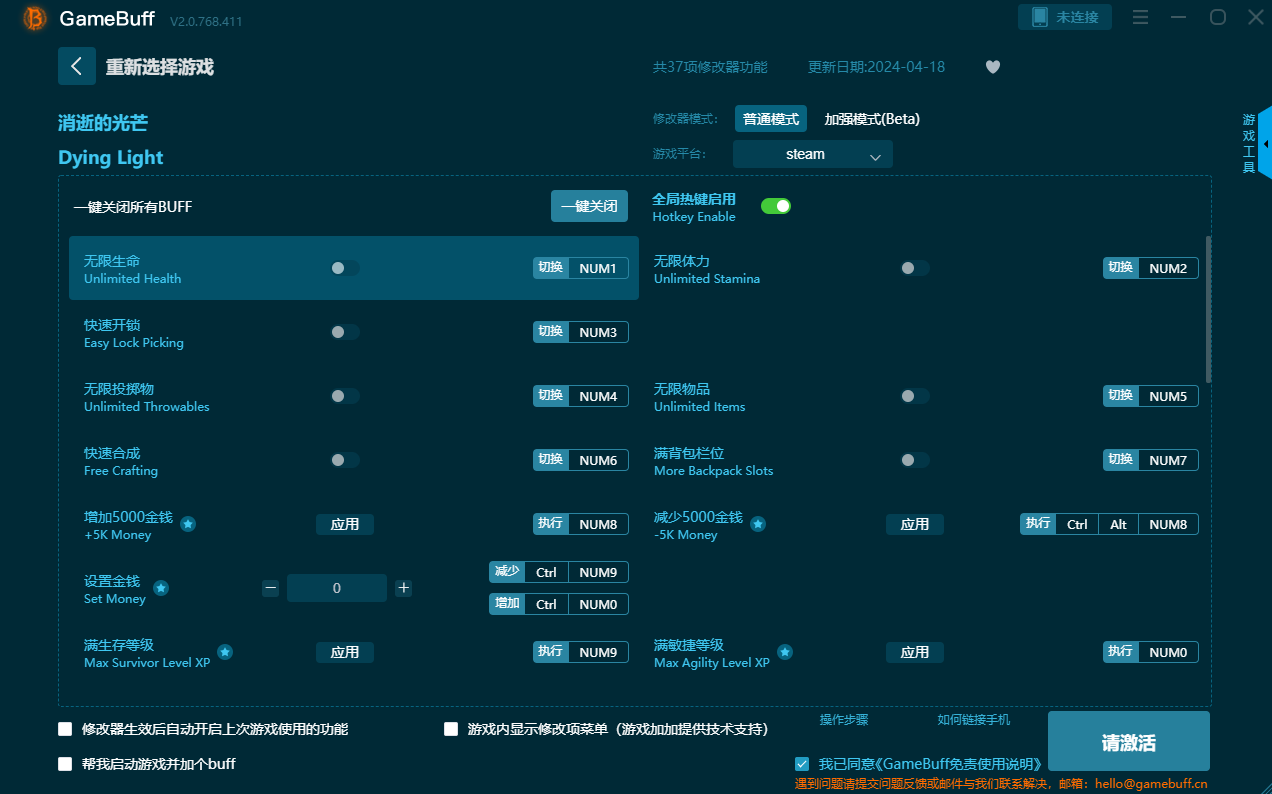The height and width of the screenshot is (794, 1272).
Task: Open the hamburger menu icon
Action: click(1140, 17)
